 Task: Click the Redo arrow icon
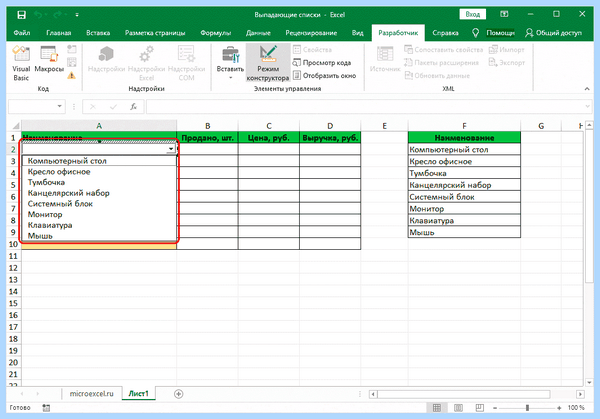[57, 15]
